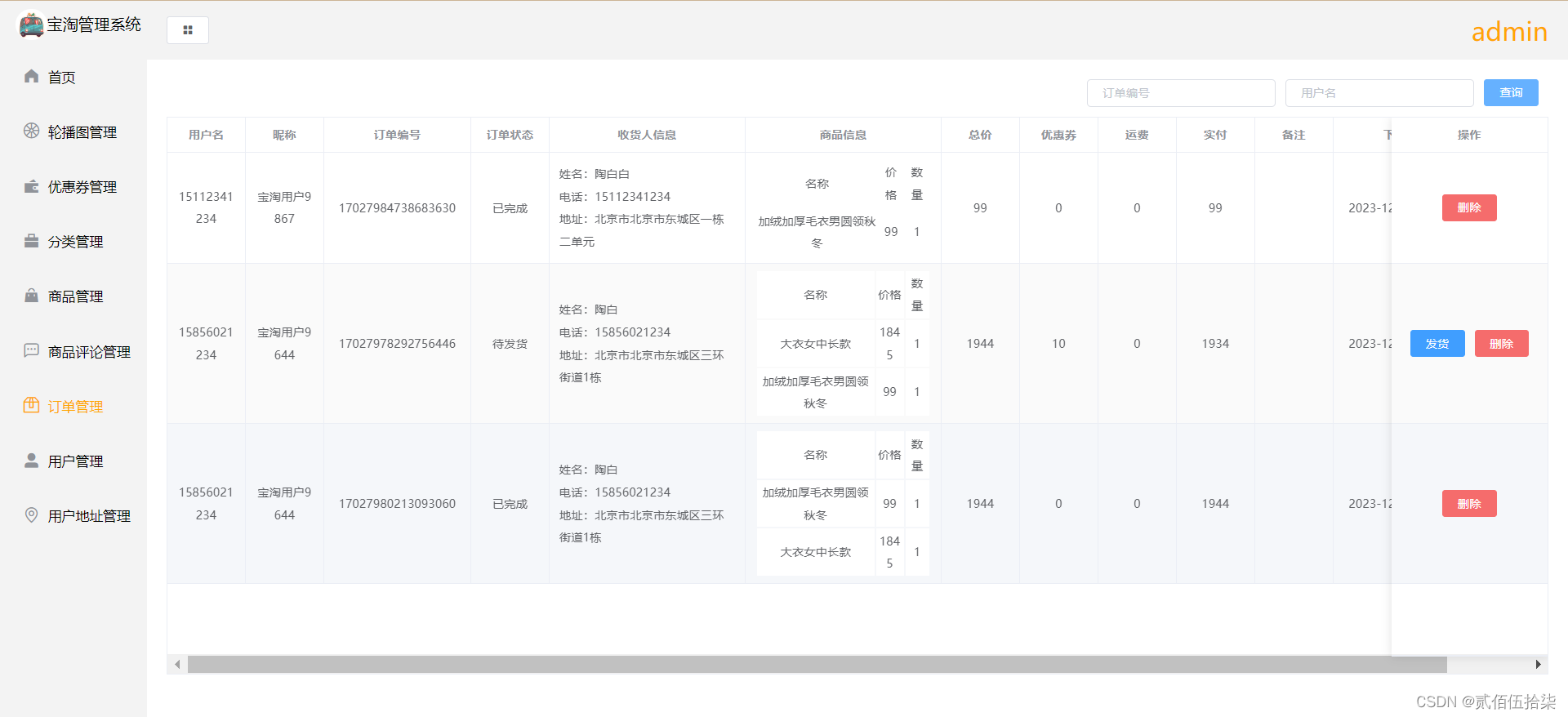Screen dimensions: 1568x717
Task: Click the 运费 column header
Action: coord(1137,135)
